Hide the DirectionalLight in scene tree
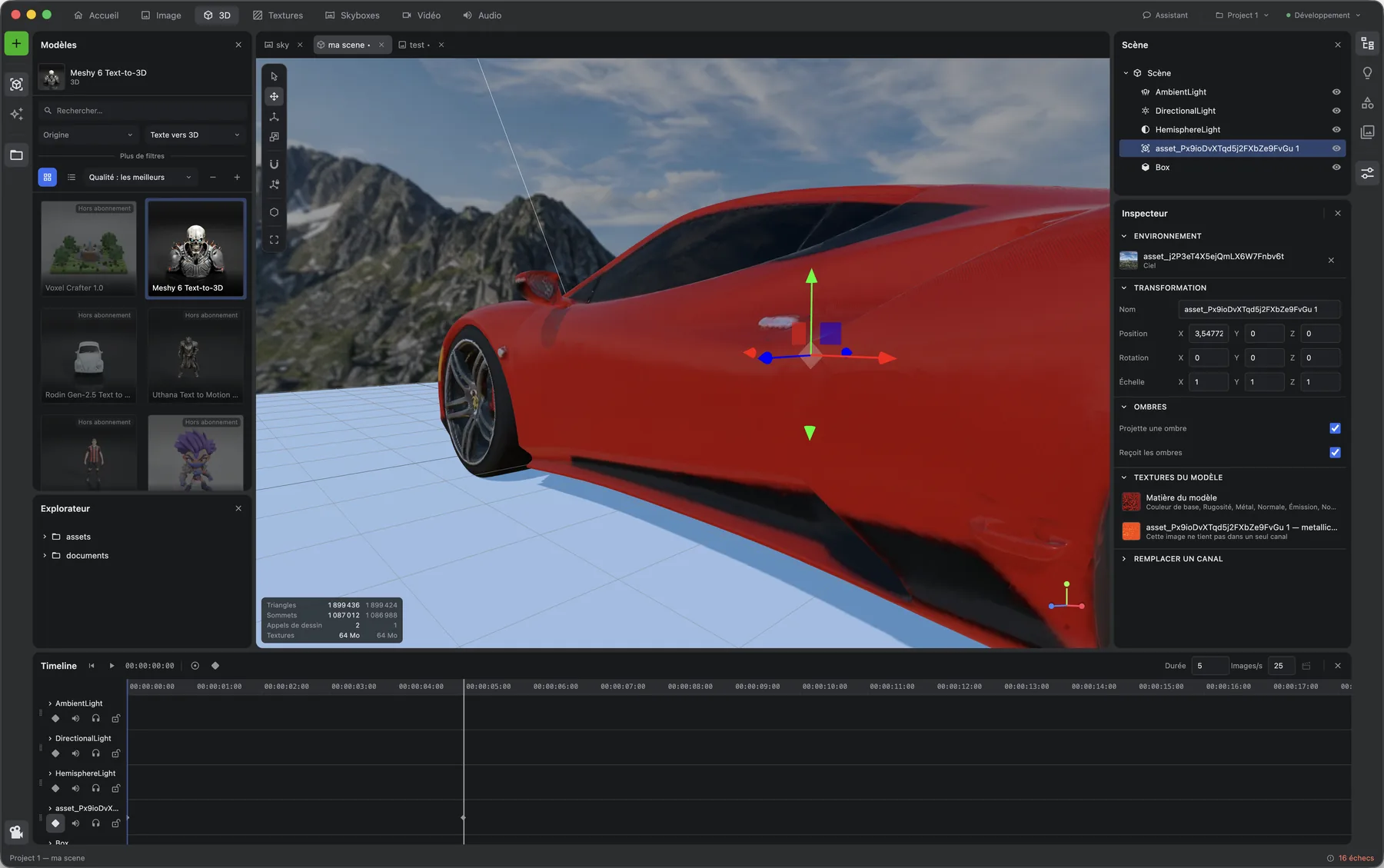The height and width of the screenshot is (868, 1384). [1336, 111]
